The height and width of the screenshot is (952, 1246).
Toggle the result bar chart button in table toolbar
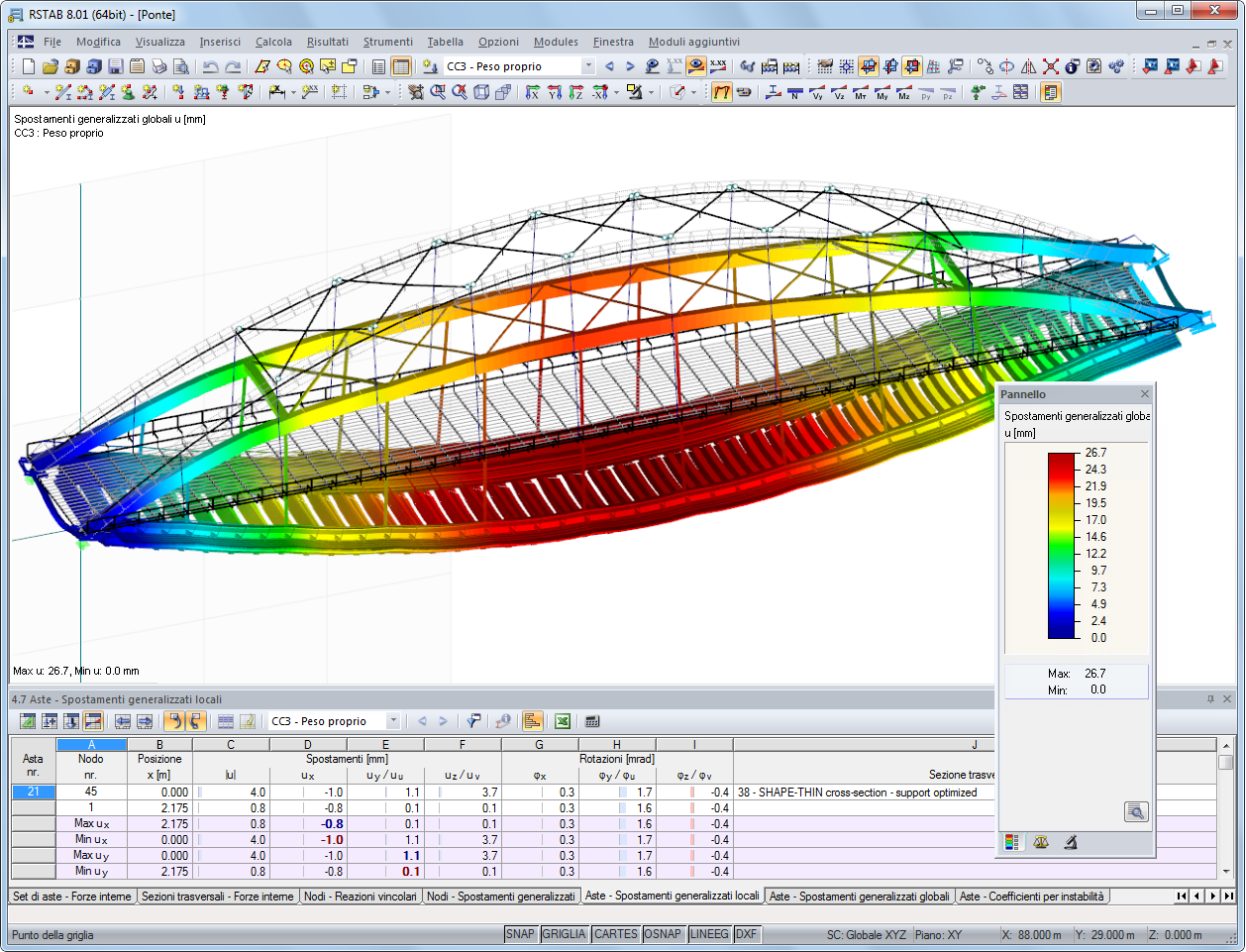[x=533, y=721]
